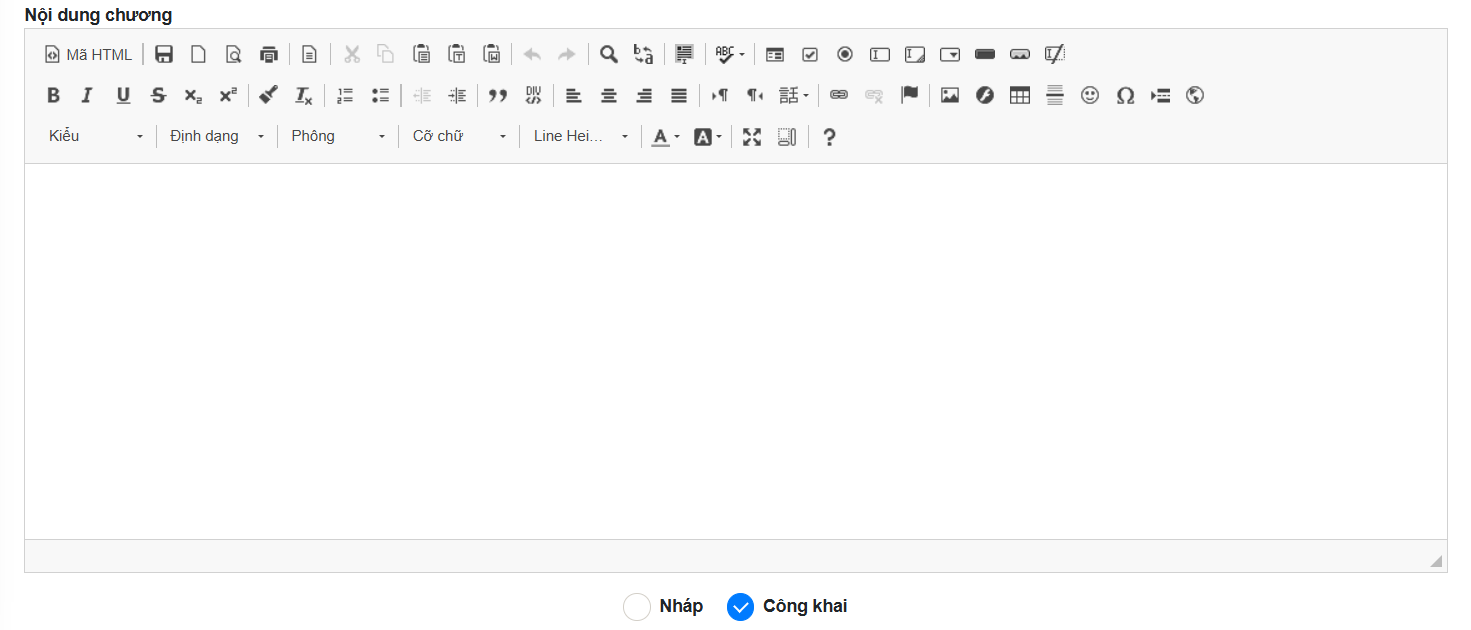Open the Phông font dropdown
This screenshot has height=630, width=1471.
(338, 136)
